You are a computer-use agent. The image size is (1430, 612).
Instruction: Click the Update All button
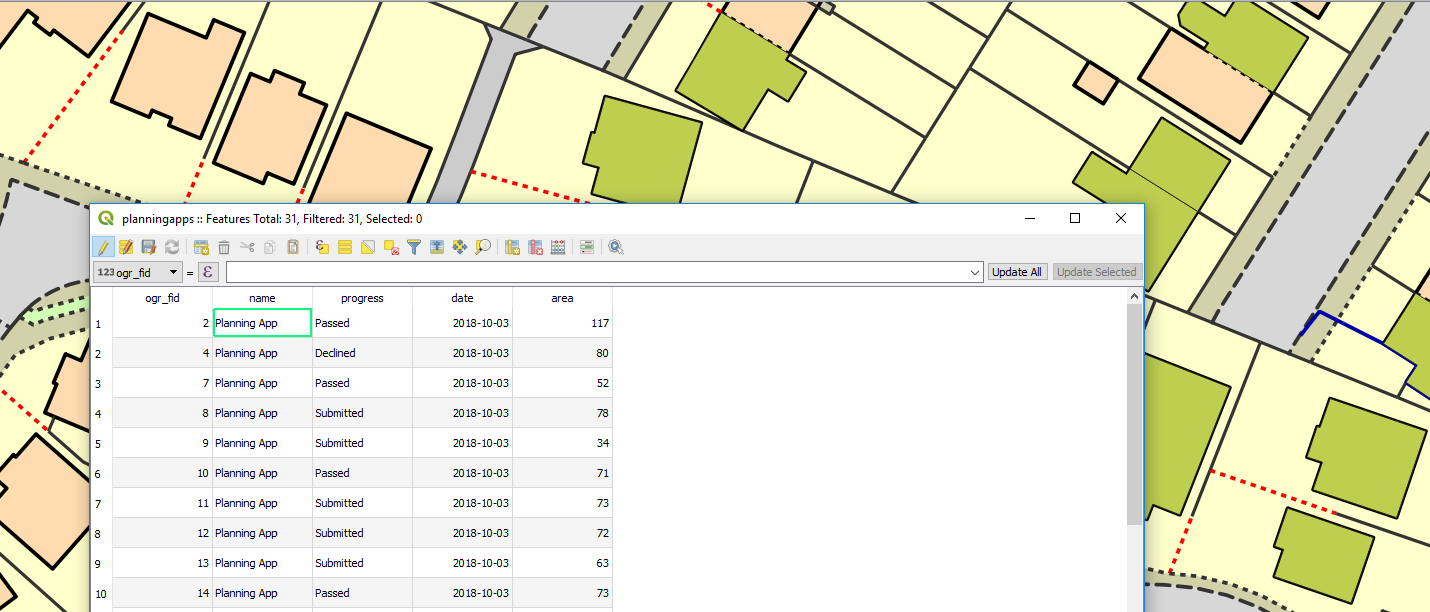coord(1016,271)
